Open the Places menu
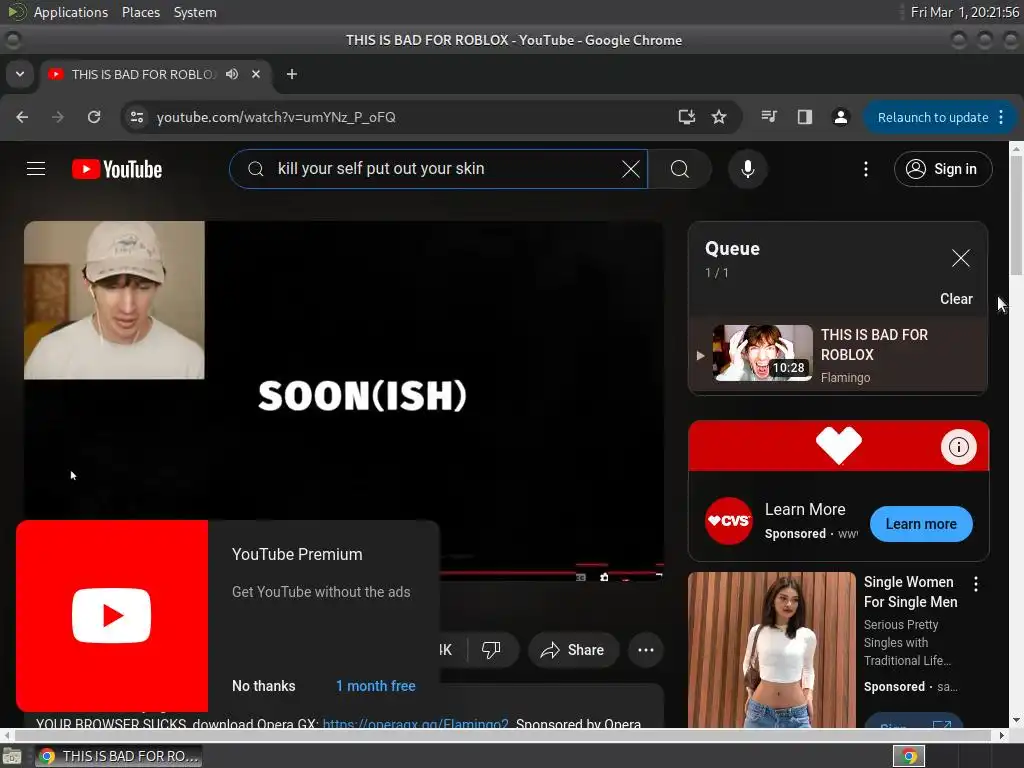This screenshot has width=1024, height=768. tap(140, 12)
